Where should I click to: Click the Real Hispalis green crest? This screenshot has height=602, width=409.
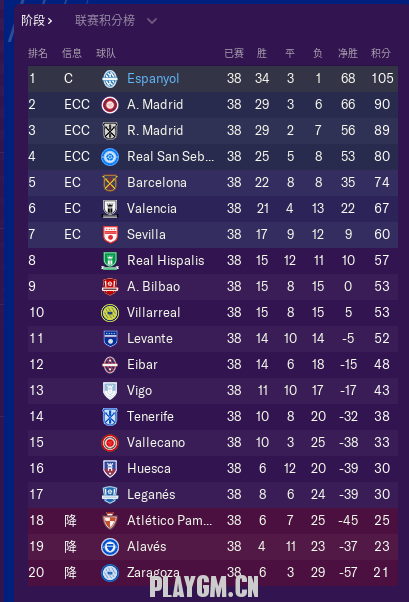[x=110, y=261]
